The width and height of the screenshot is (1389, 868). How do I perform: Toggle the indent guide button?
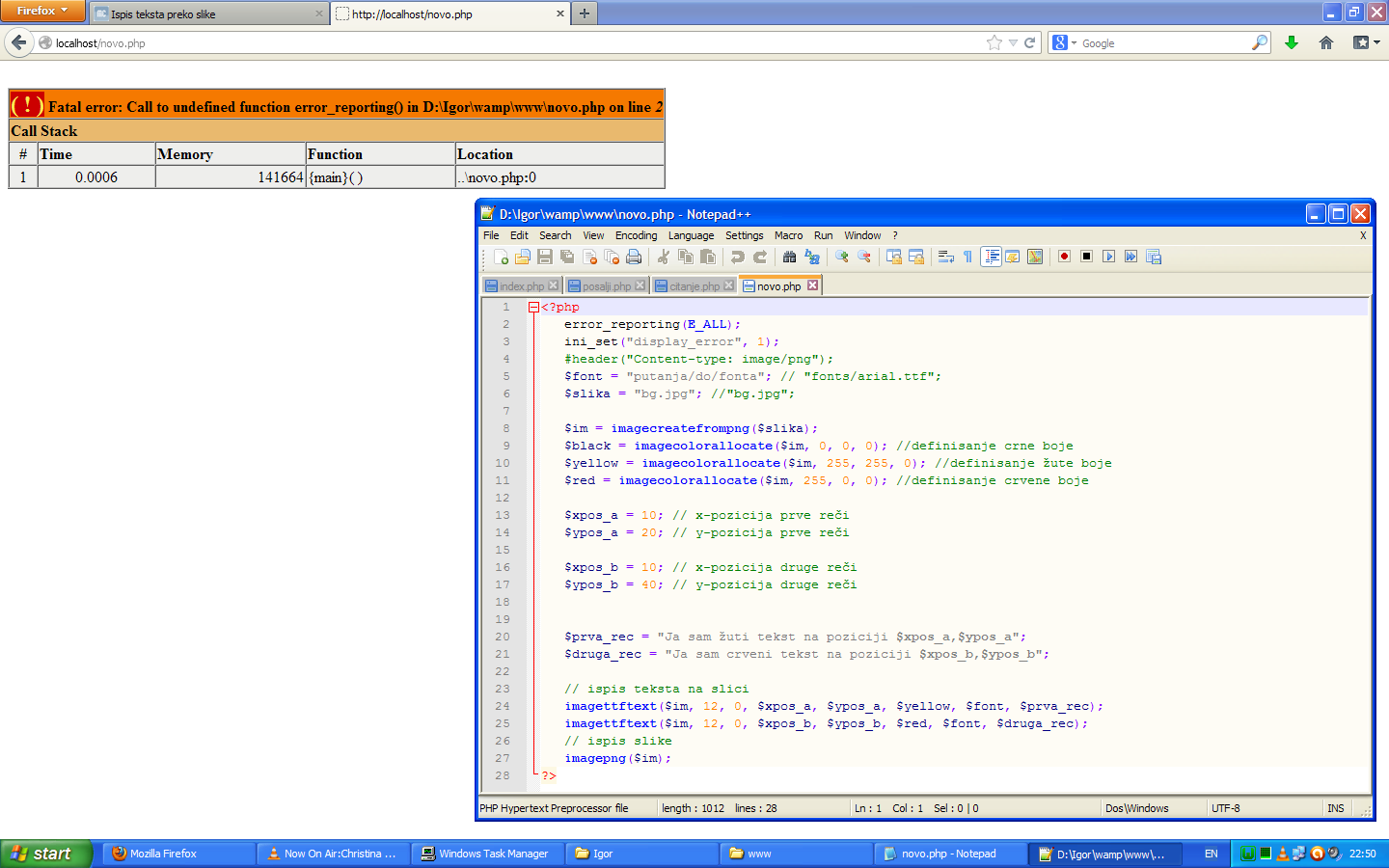(x=991, y=257)
